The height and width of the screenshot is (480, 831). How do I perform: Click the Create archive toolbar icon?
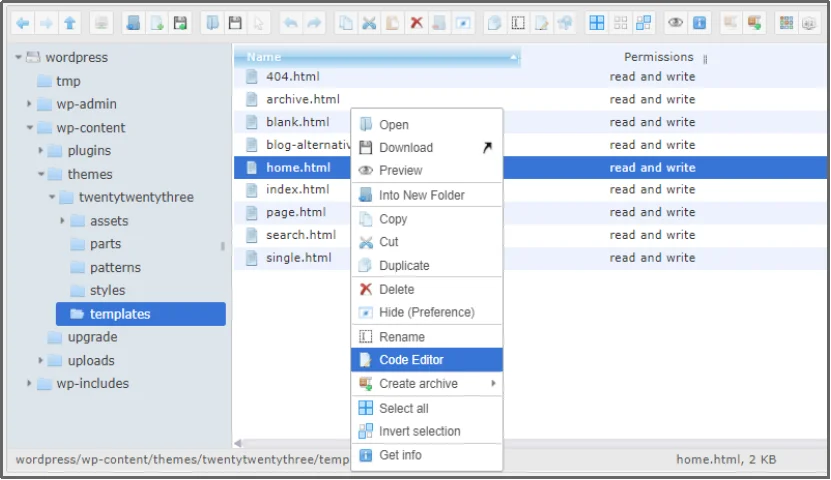point(754,23)
